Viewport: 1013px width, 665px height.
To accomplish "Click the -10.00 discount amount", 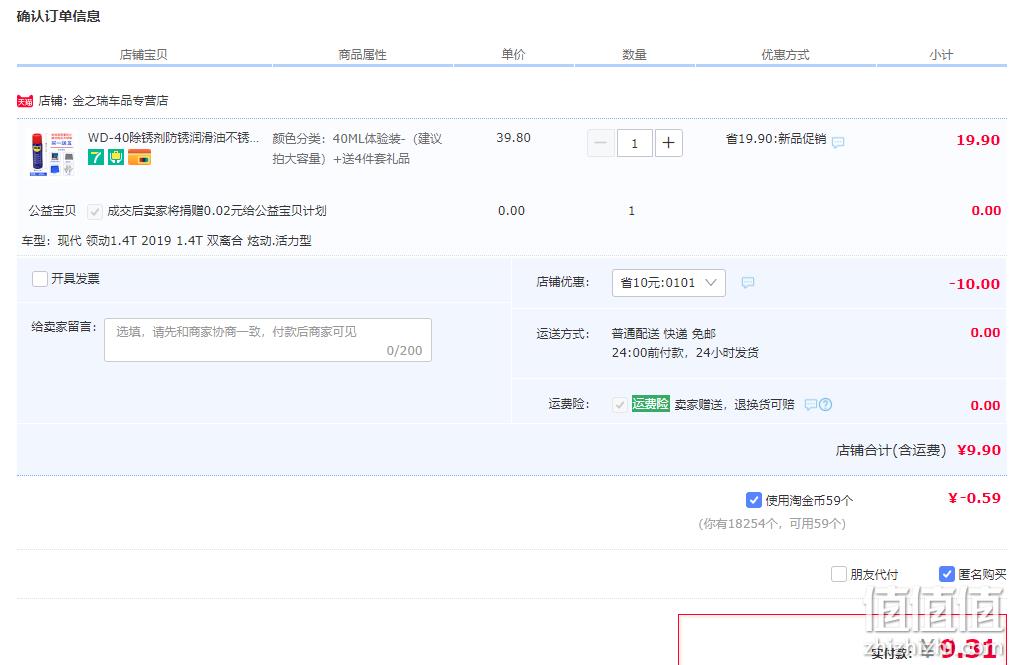I will (974, 284).
